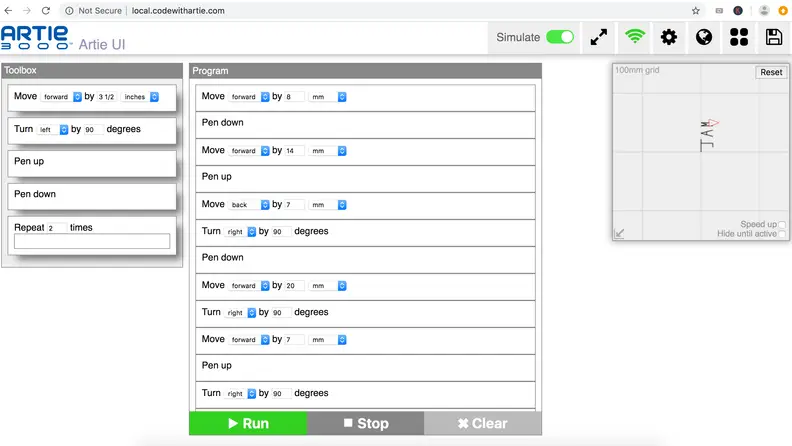The image size is (792, 446).
Task: Open mm unit dropdown on Move by 14 row
Action: pyautogui.click(x=327, y=151)
